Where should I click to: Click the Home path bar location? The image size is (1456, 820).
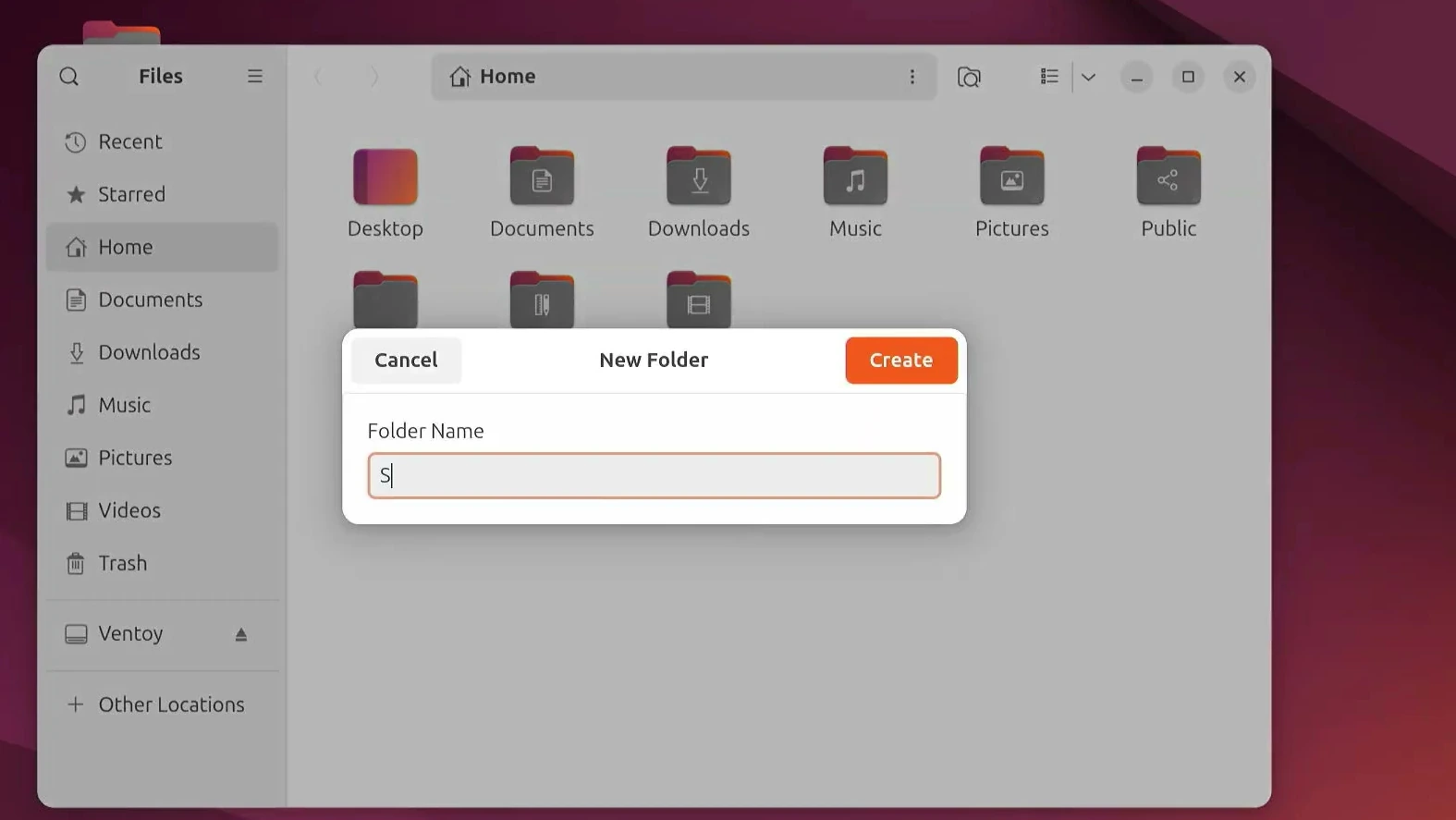tap(493, 77)
